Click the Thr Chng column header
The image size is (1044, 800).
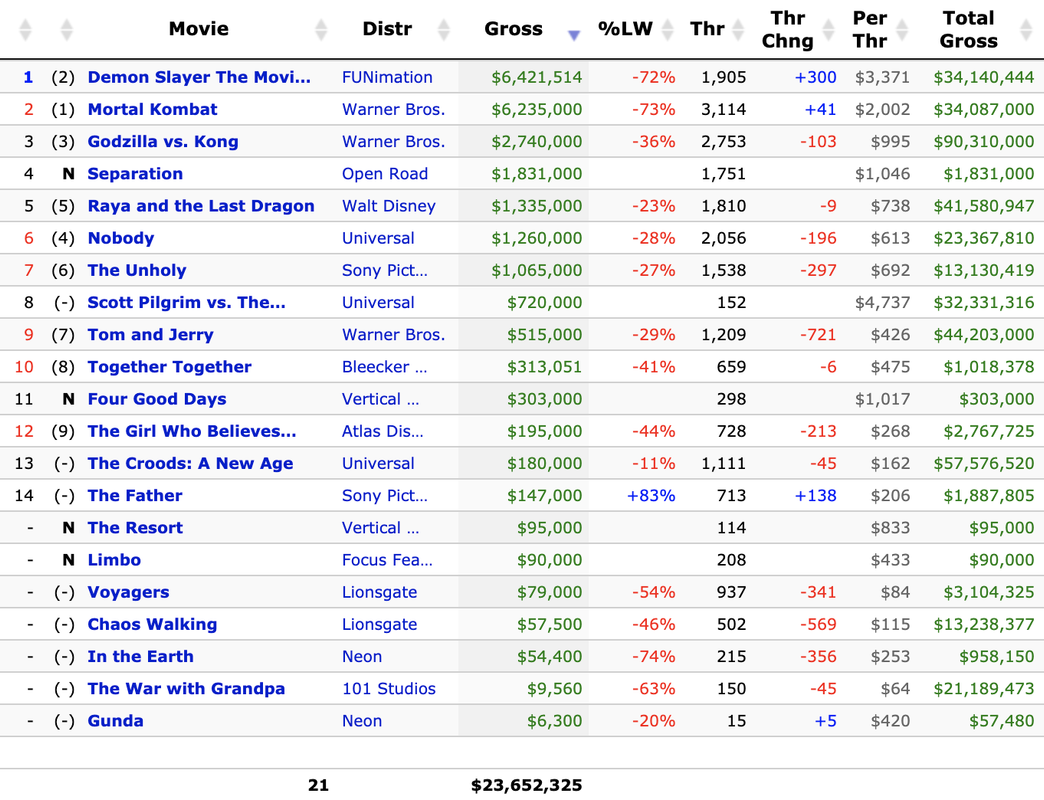pos(788,29)
